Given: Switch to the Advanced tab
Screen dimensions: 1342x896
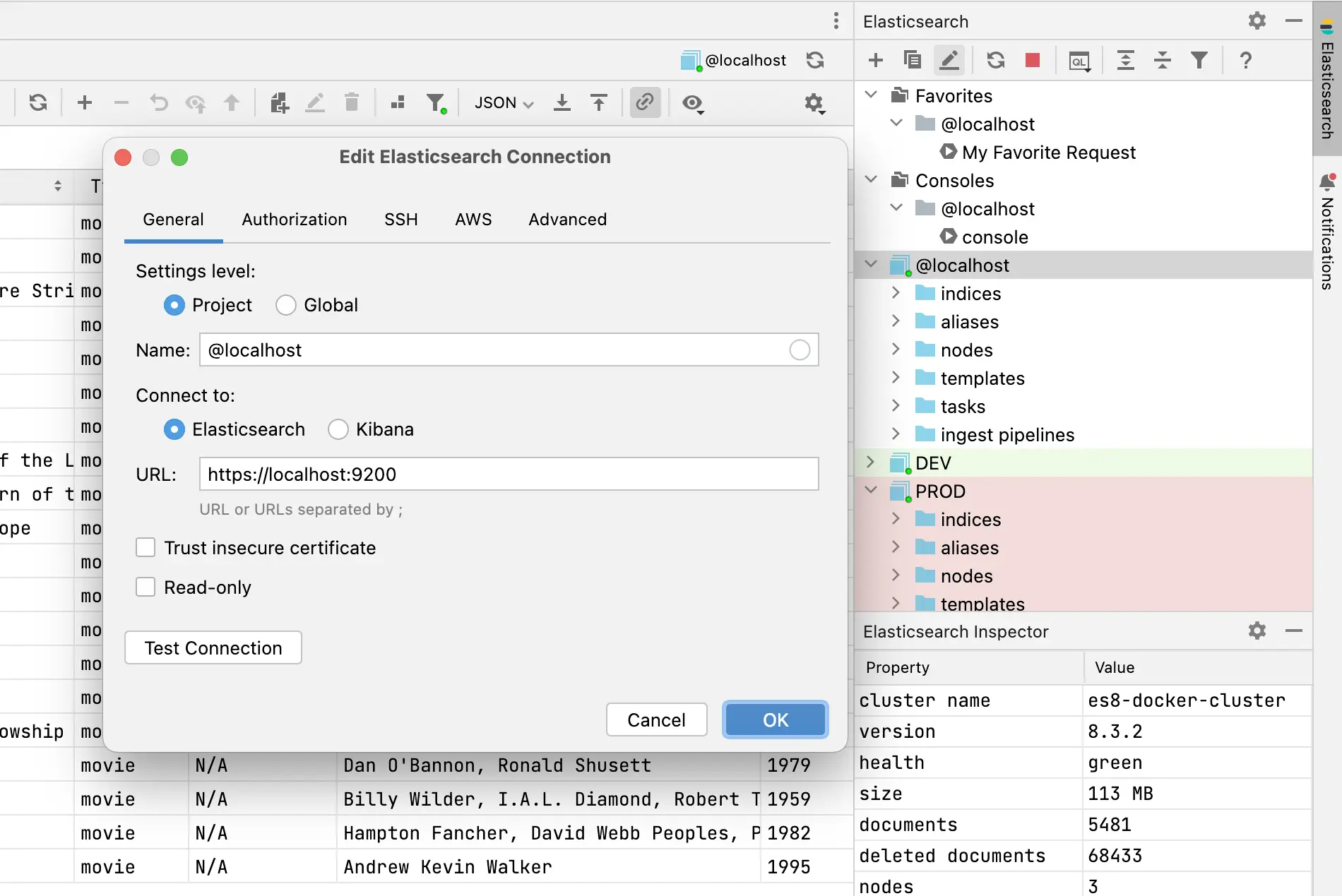Looking at the screenshot, I should click(x=568, y=220).
